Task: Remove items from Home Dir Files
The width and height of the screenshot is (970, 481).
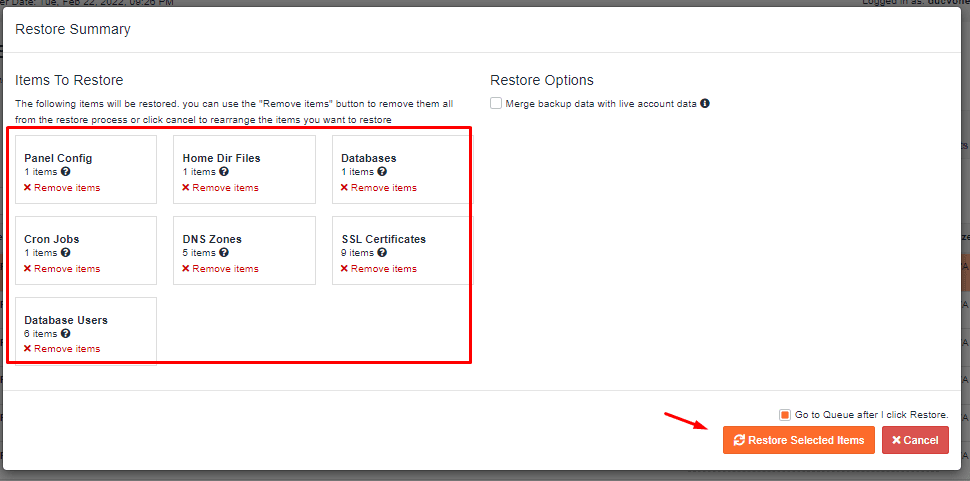Action: tap(220, 188)
